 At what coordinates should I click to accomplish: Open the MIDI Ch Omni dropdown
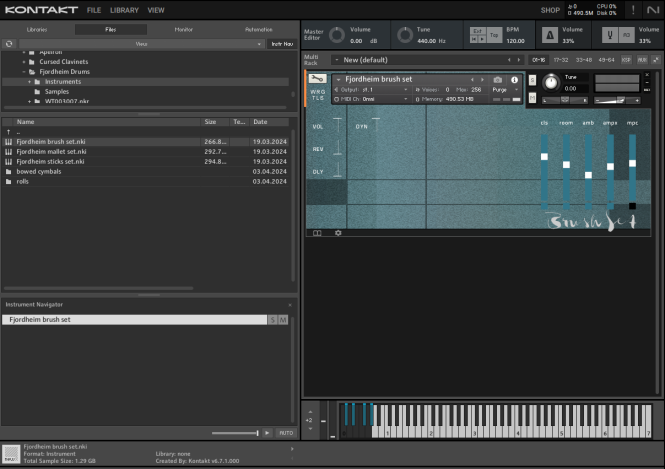click(x=371, y=99)
